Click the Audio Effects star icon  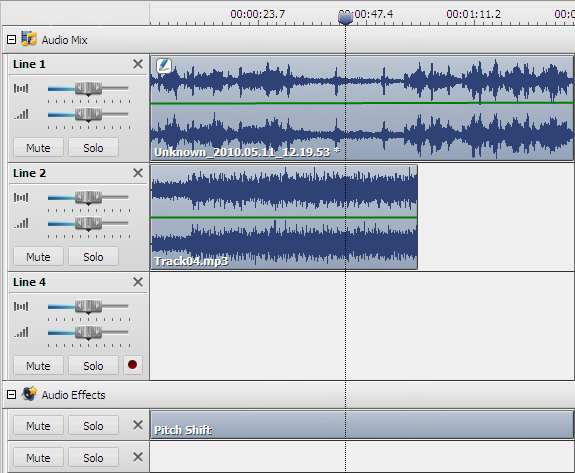point(29,394)
